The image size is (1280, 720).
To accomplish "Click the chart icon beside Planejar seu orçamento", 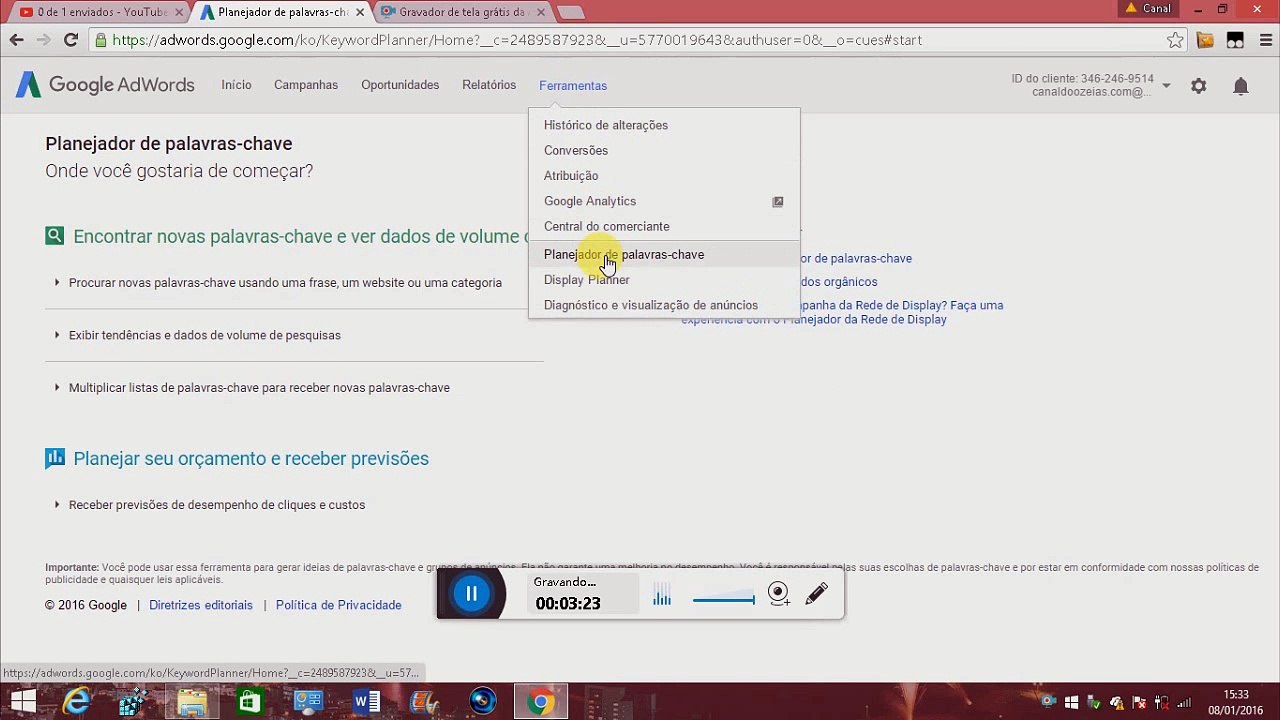I will [55, 458].
